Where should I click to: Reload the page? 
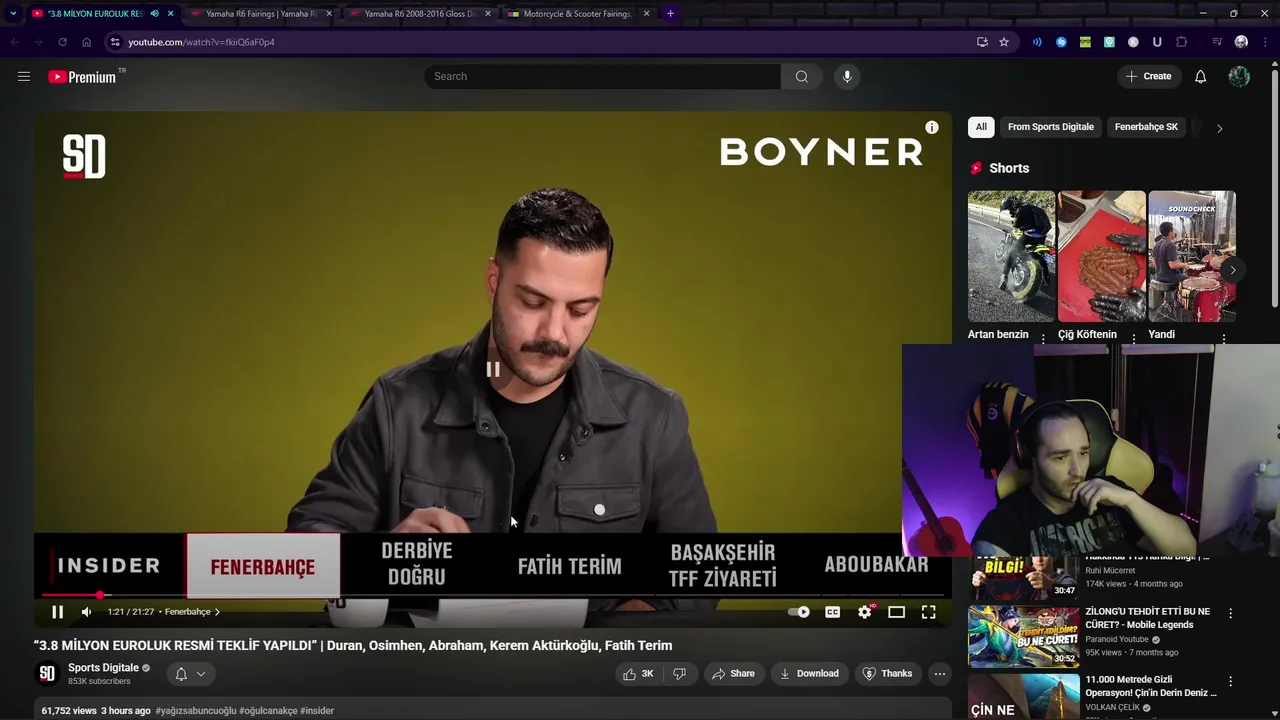(x=62, y=42)
